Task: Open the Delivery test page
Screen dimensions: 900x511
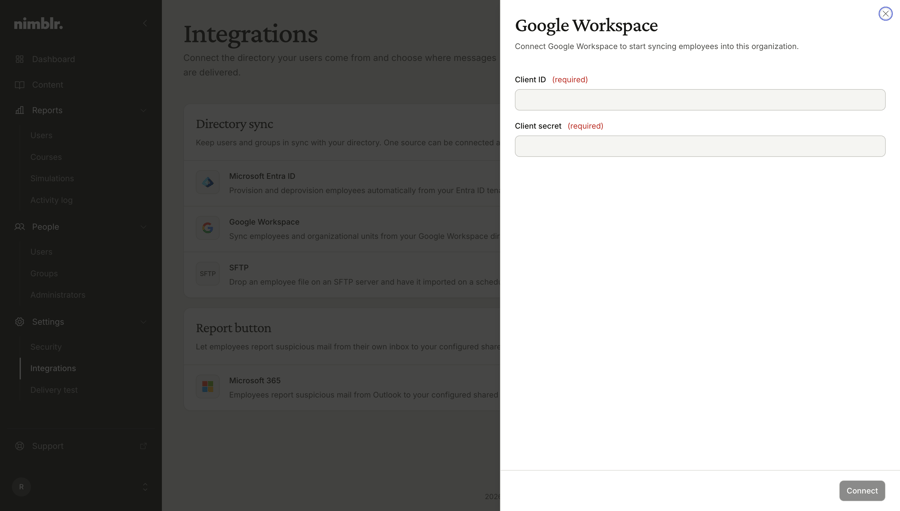Action: [54, 390]
